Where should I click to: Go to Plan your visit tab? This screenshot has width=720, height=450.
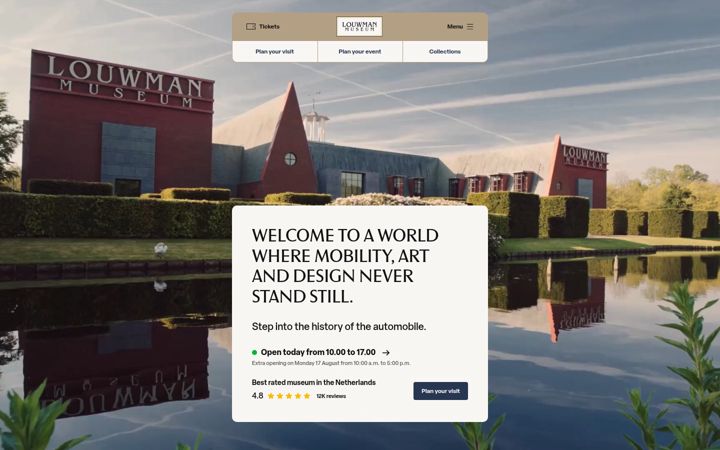coord(275,51)
